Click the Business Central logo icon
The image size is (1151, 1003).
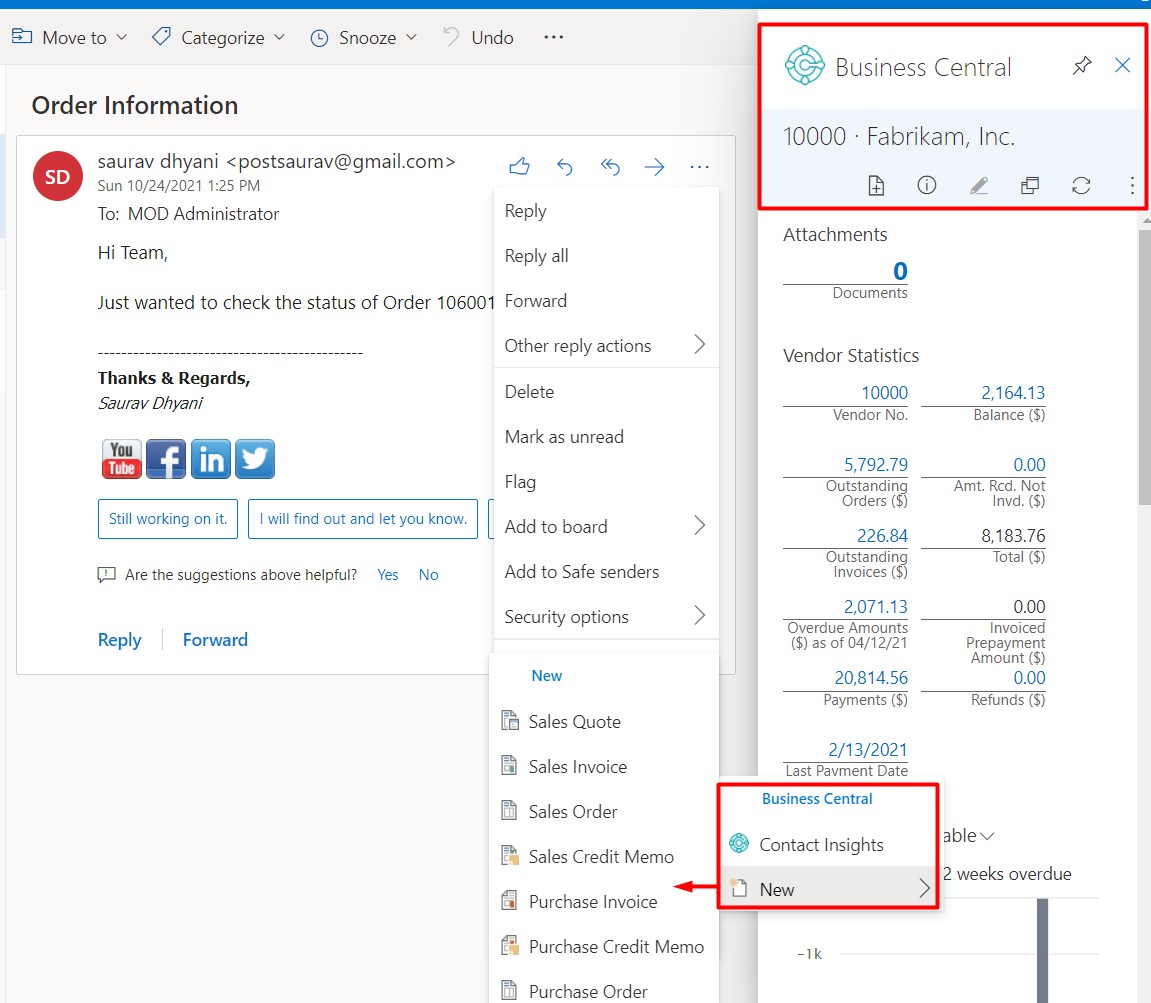[804, 65]
